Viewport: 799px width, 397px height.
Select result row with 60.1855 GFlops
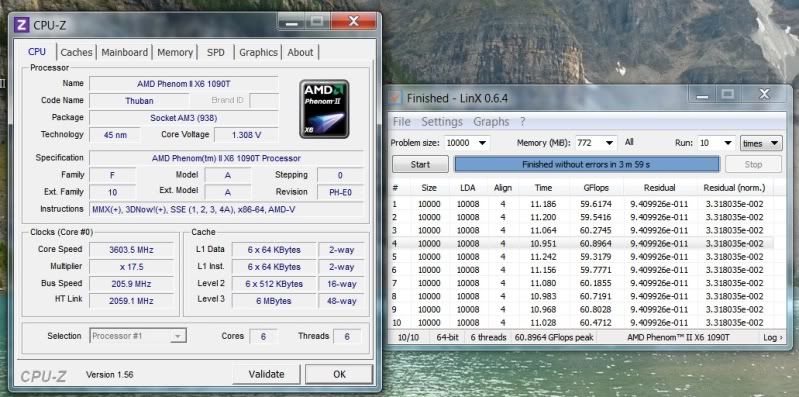tap(581, 283)
